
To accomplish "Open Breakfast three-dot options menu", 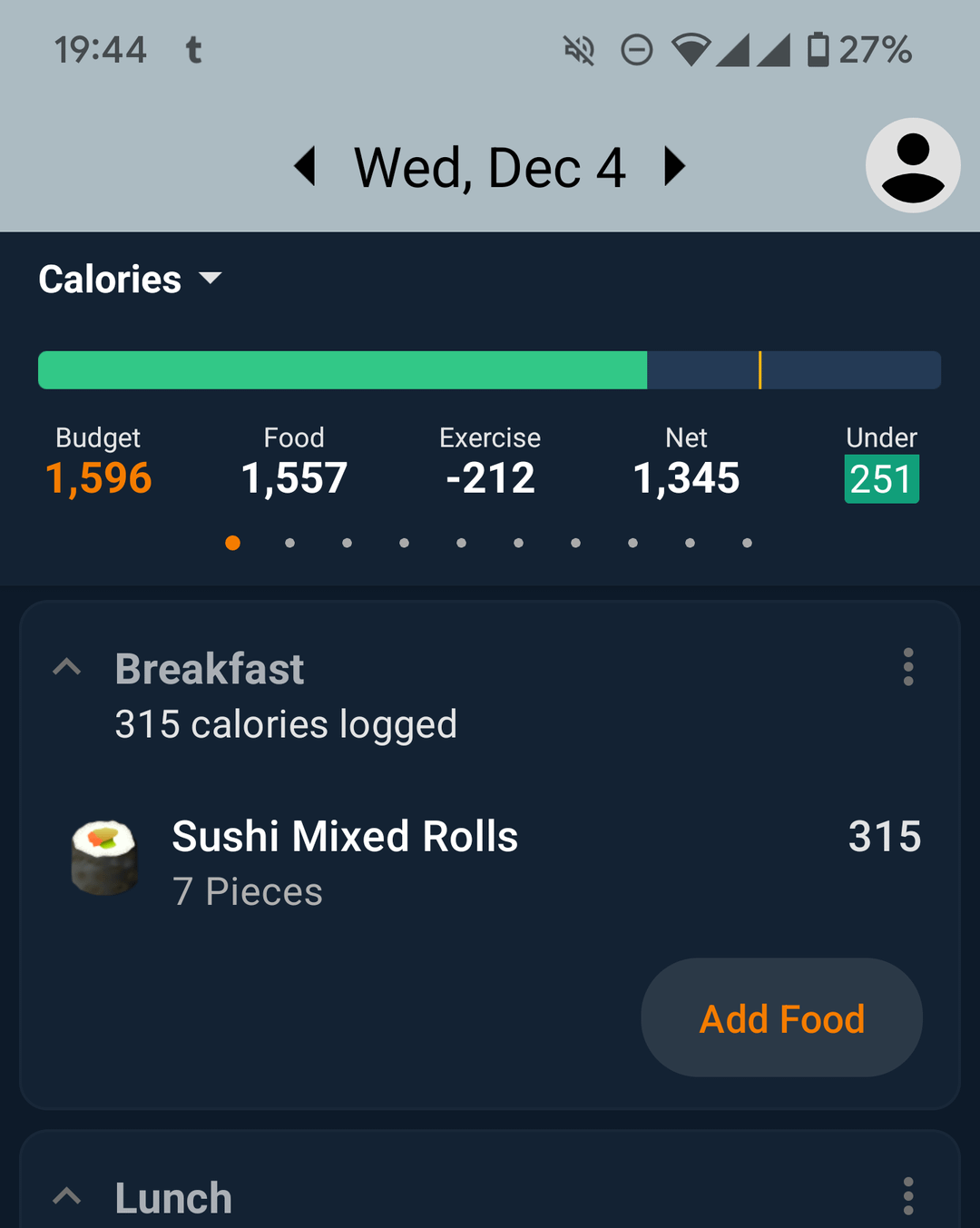I will point(908,667).
